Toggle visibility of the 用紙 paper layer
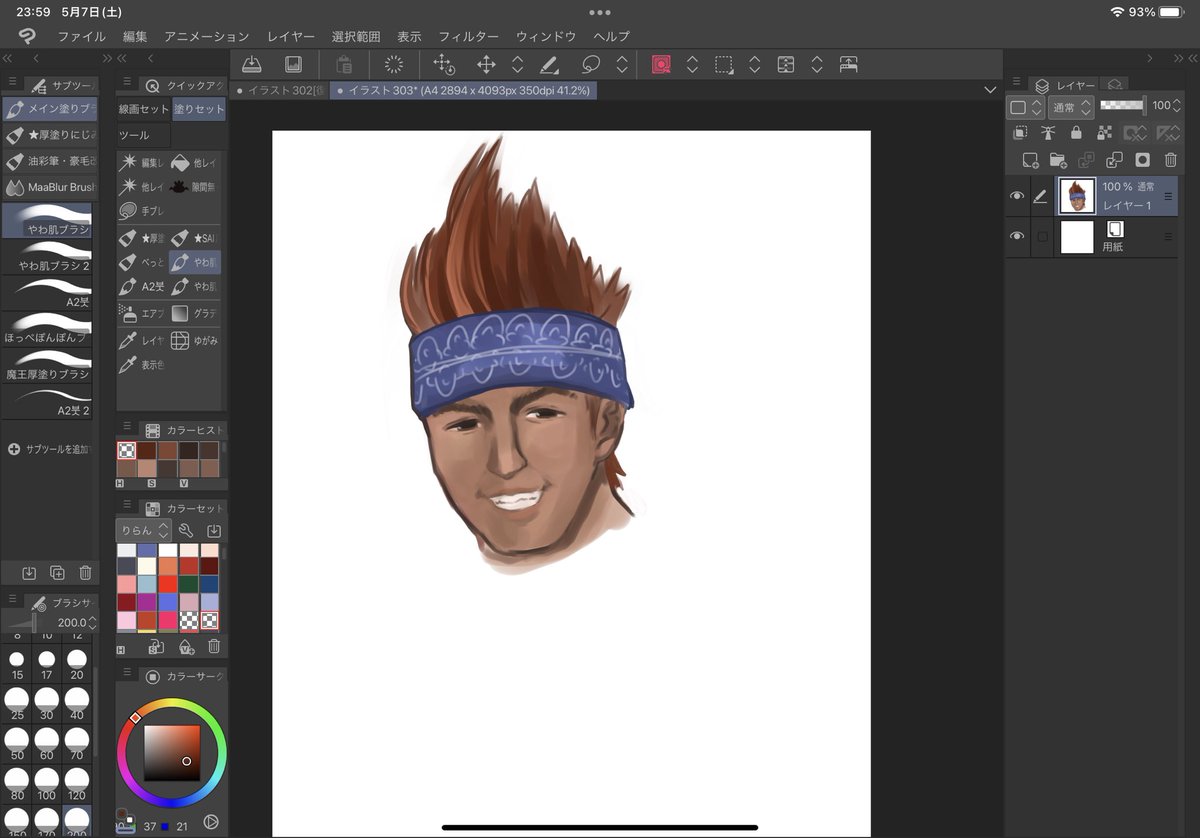Image resolution: width=1200 pixels, height=838 pixels. (1017, 237)
